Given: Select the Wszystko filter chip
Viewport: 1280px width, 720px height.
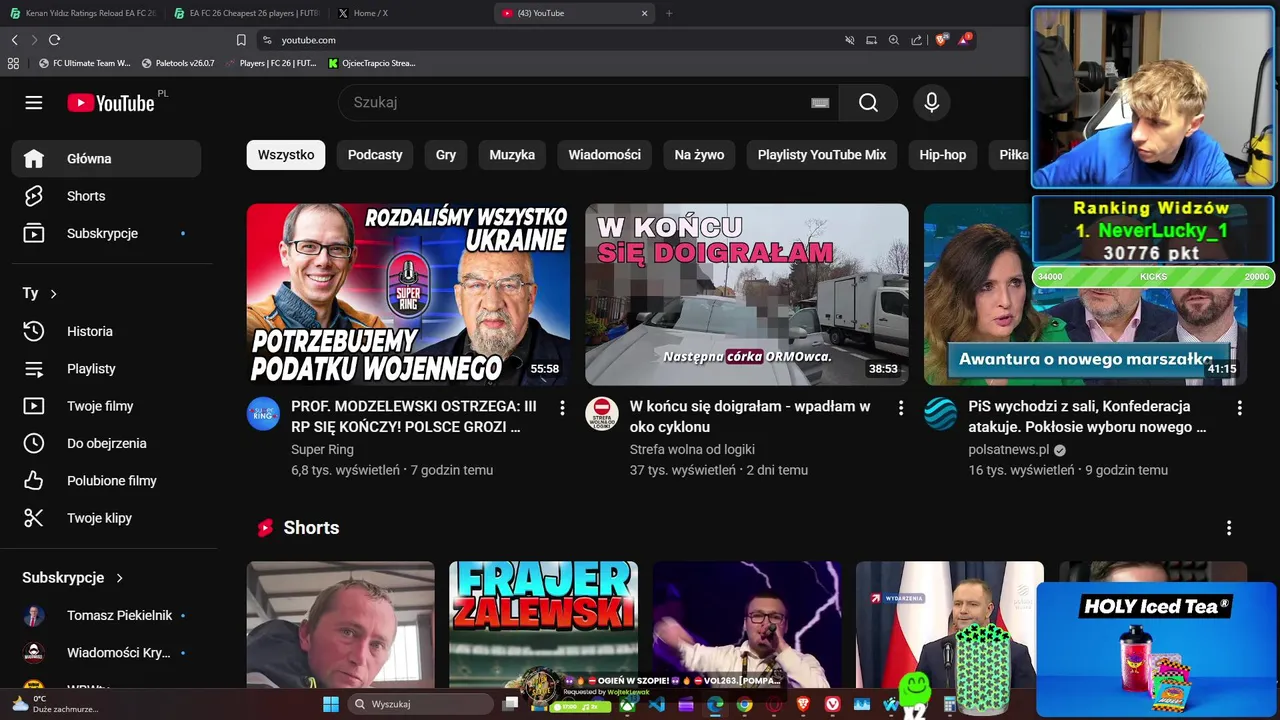Looking at the screenshot, I should point(286,155).
